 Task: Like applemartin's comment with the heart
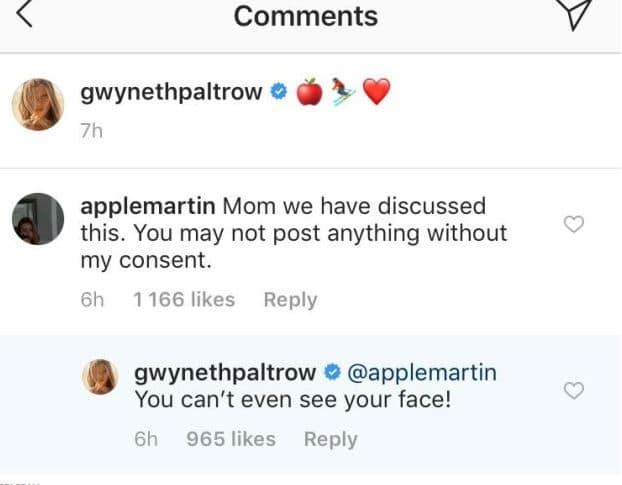574,225
